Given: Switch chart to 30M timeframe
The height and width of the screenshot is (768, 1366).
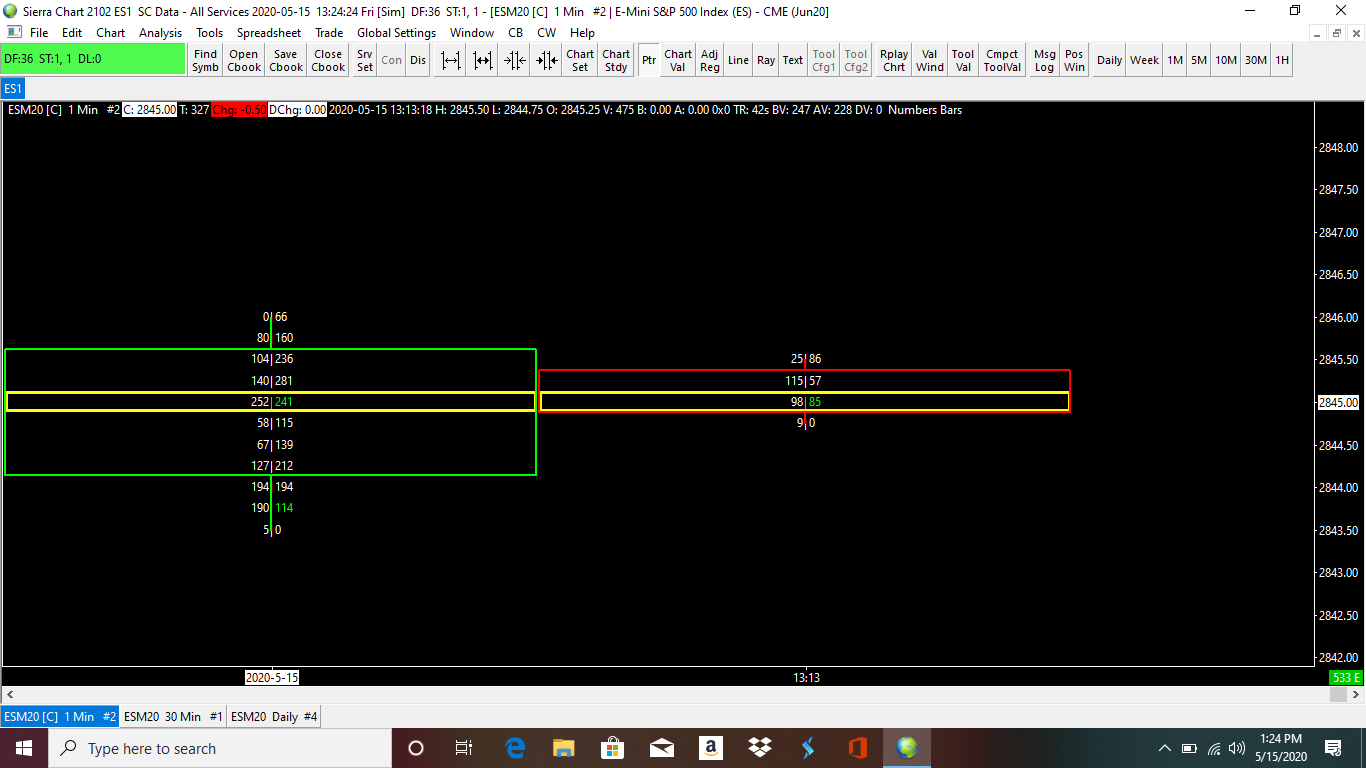Looking at the screenshot, I should (x=1255, y=60).
